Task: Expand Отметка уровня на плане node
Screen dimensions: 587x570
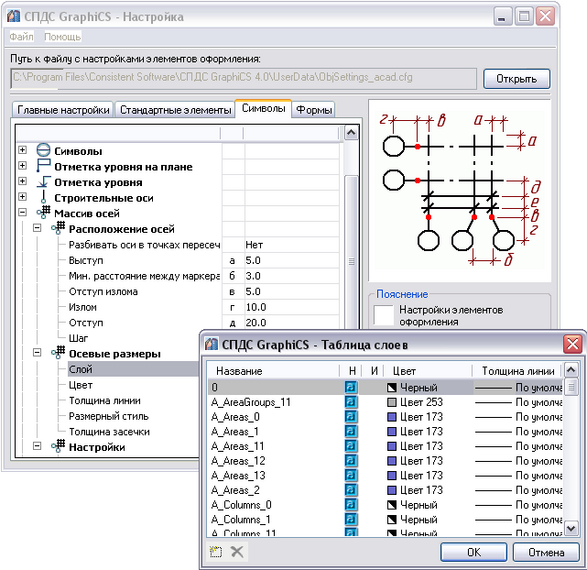Action: pos(22,165)
